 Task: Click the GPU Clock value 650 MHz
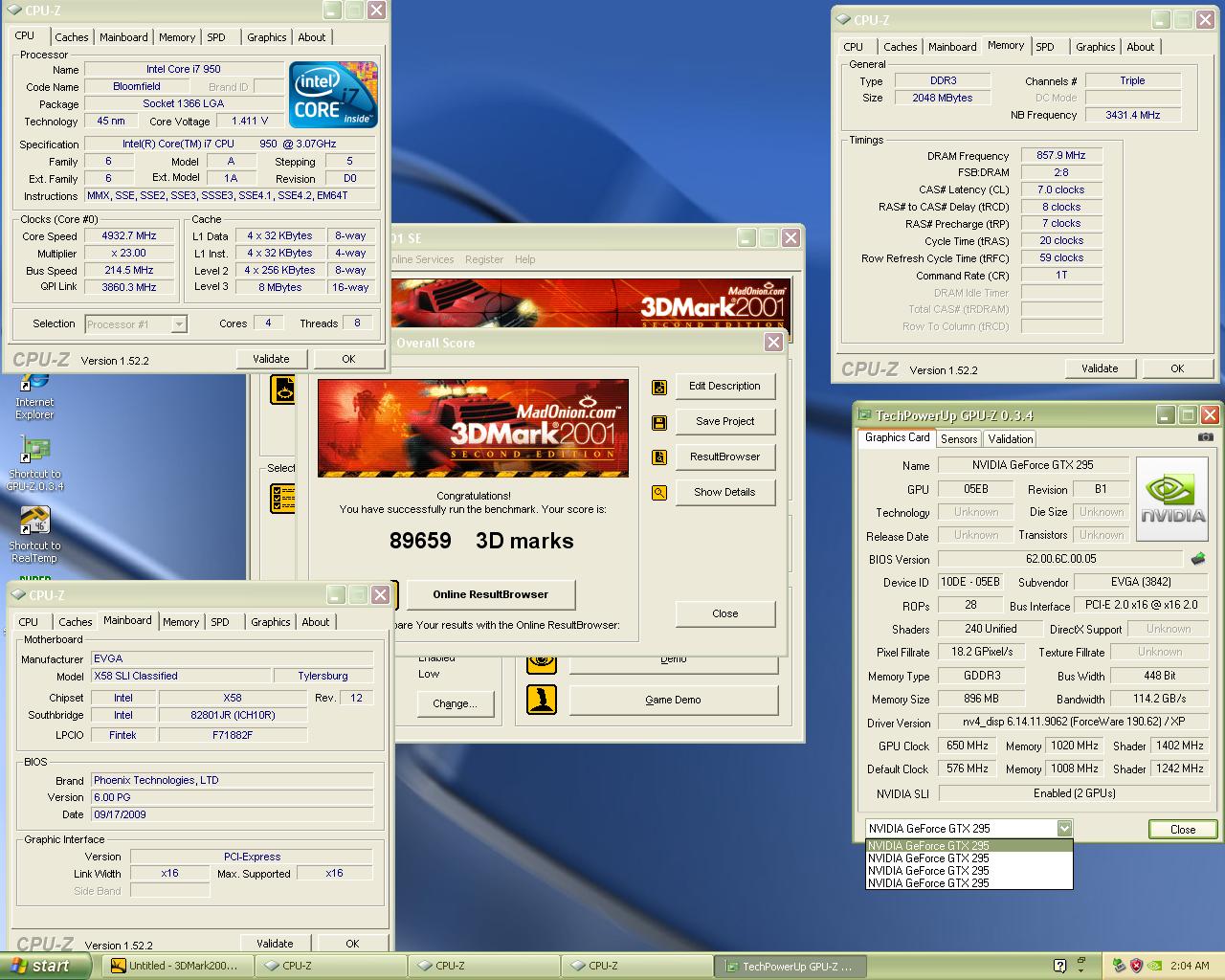coord(967,746)
